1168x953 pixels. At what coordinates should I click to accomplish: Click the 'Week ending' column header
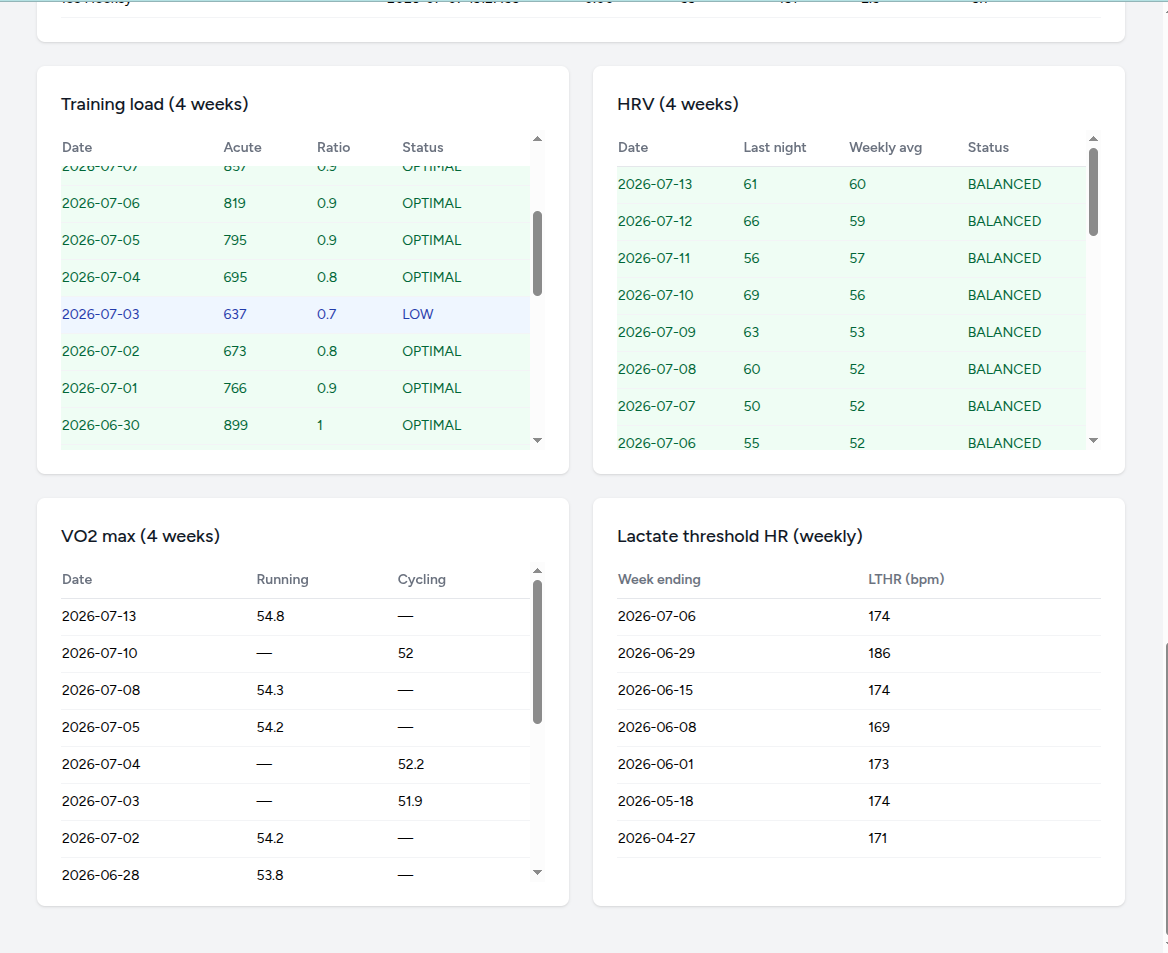[659, 580]
